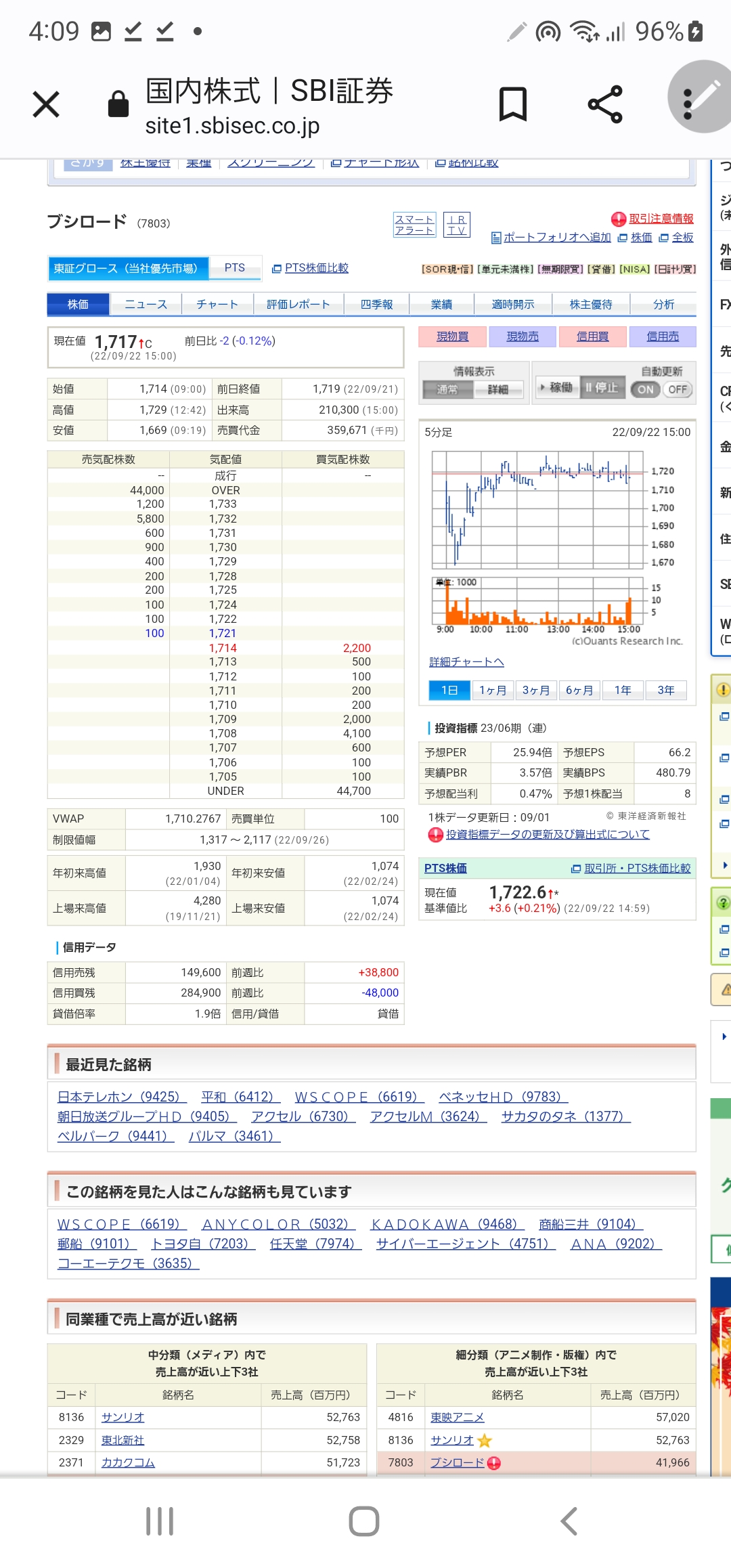The image size is (731, 1568).
Task: Tap the 5-minute price chart
Action: coord(539,510)
